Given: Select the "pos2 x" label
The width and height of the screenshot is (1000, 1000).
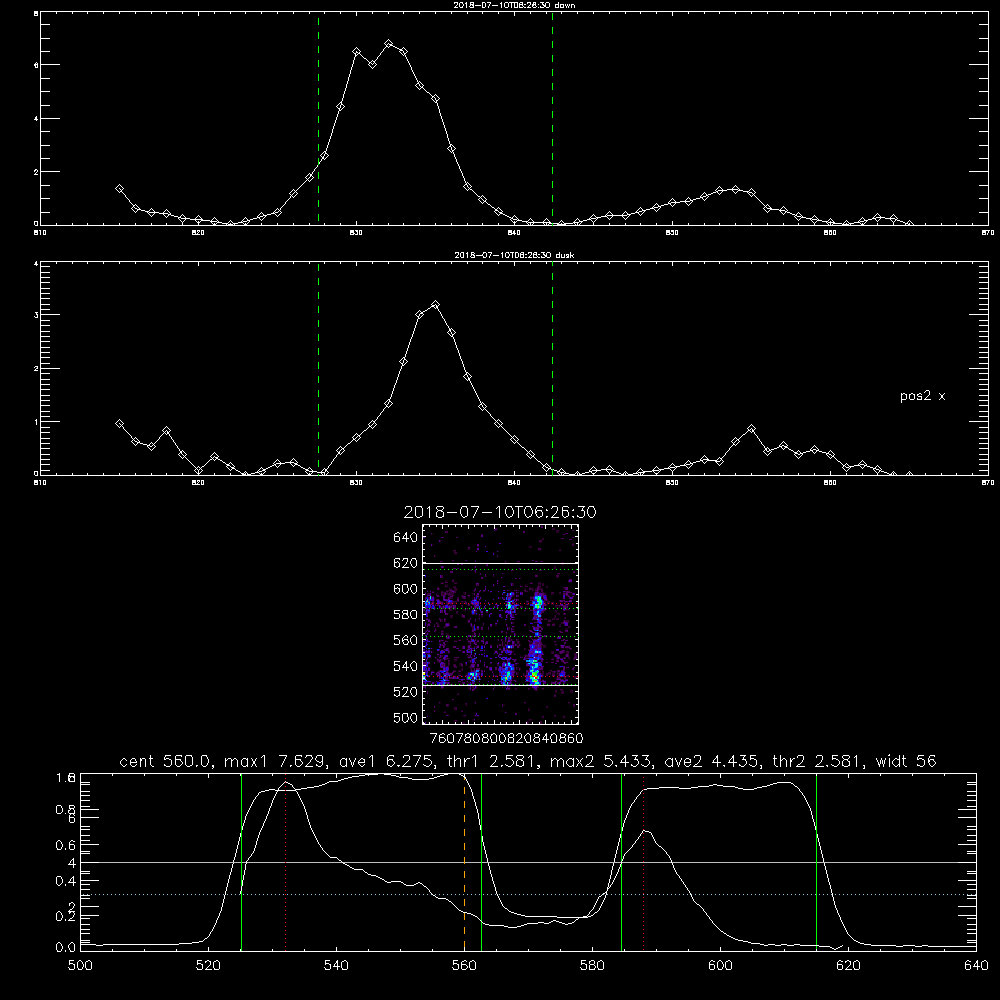Looking at the screenshot, I should coord(922,396).
